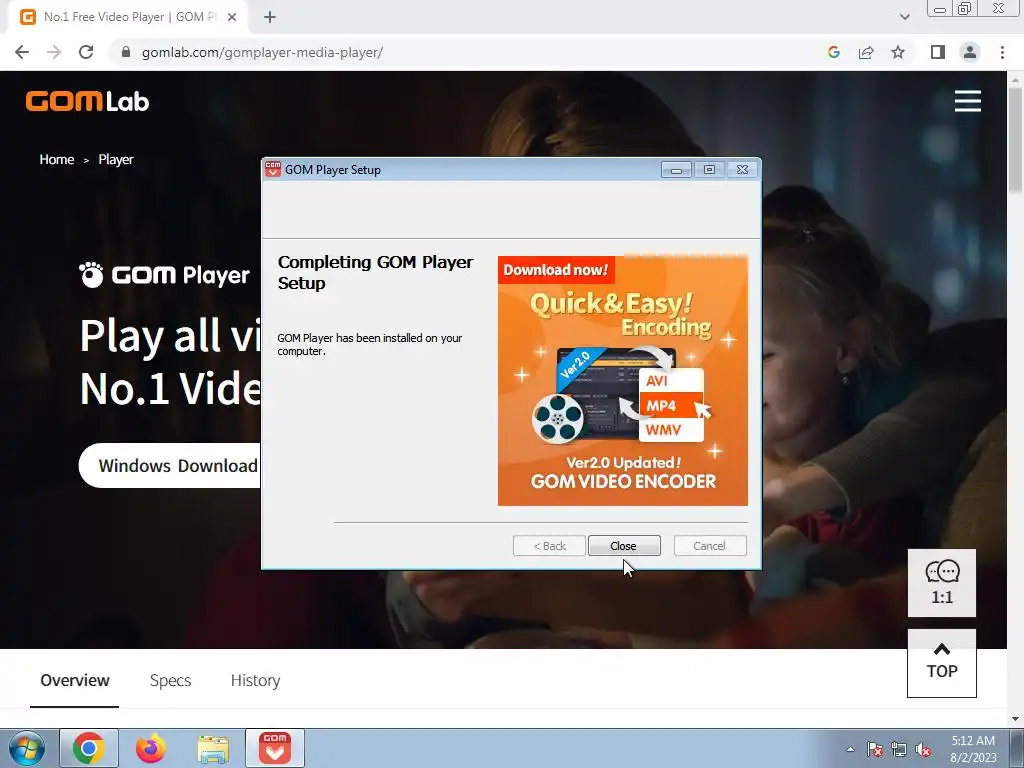Open the 1:1 chat support button

coord(942,583)
